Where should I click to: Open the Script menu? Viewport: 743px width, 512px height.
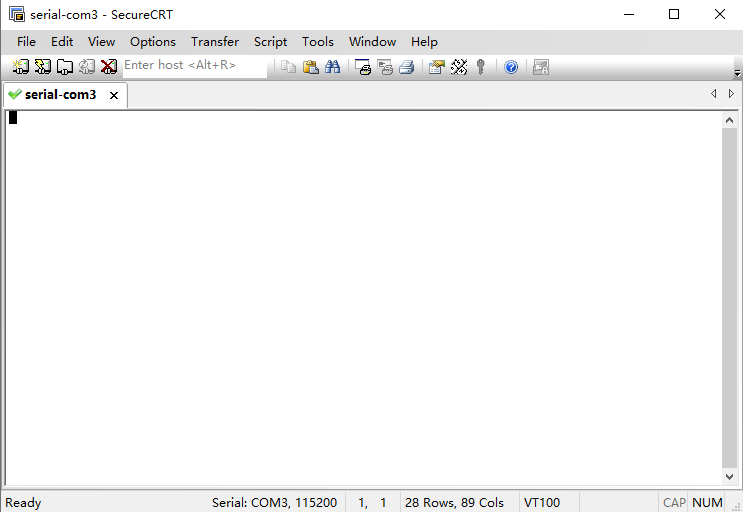270,41
